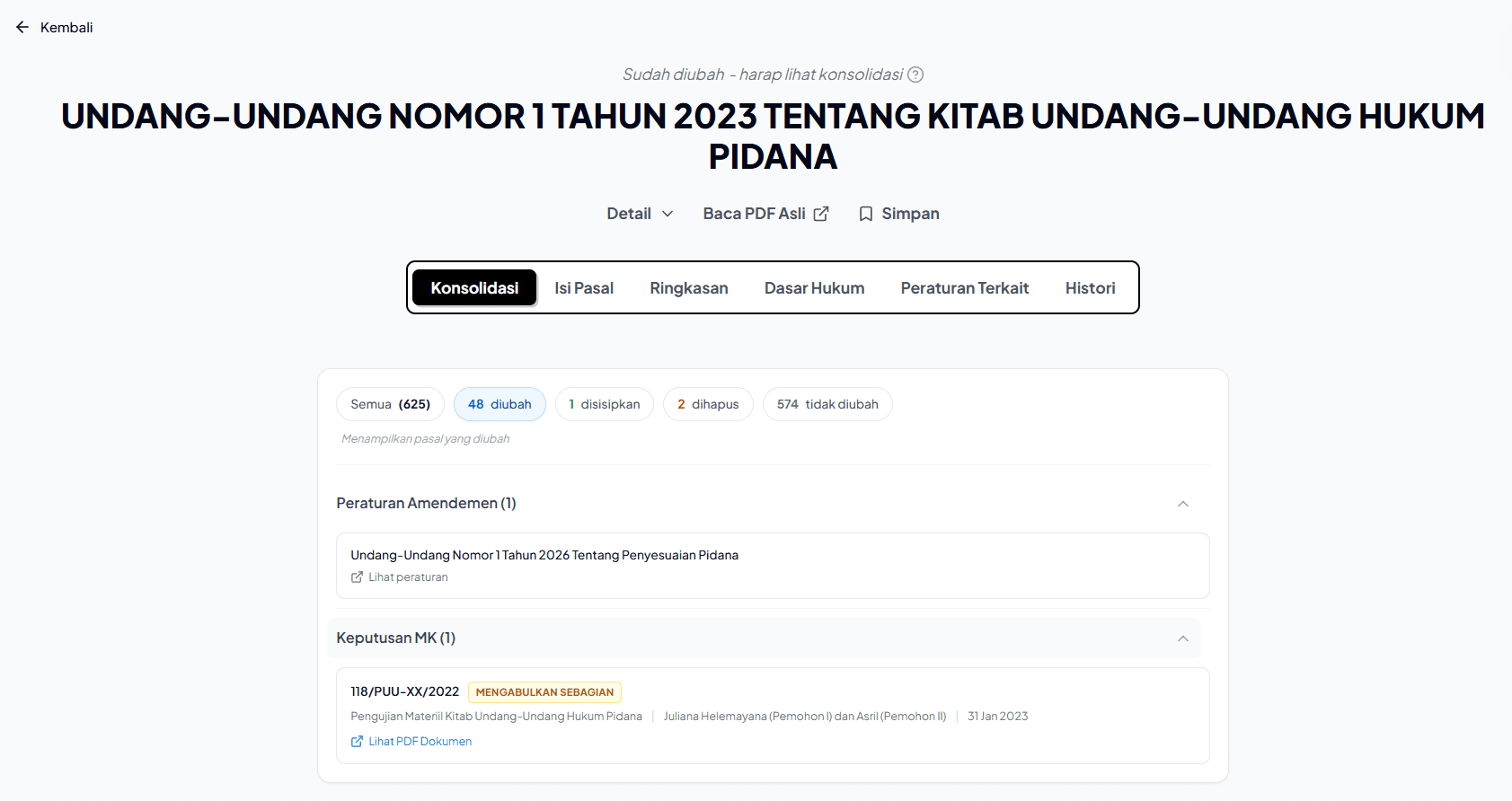Click Undang-Undang Nomor 1 Tahun 2026 title
Viewport: 1512px width, 801px height.
544,555
